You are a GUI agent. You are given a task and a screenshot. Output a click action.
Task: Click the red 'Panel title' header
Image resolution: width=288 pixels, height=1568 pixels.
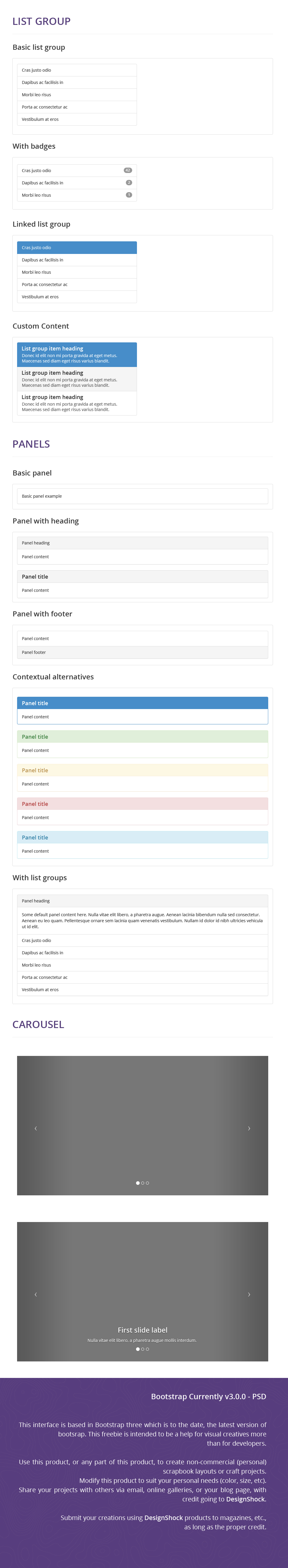click(142, 803)
